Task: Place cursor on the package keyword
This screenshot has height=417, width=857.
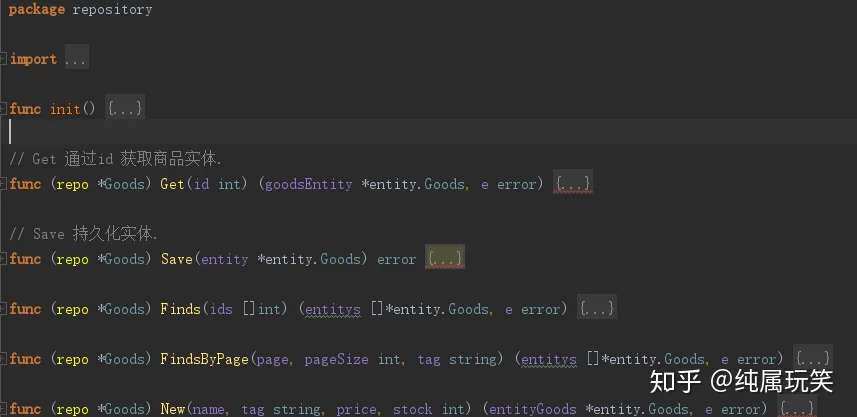Action: (x=37, y=9)
